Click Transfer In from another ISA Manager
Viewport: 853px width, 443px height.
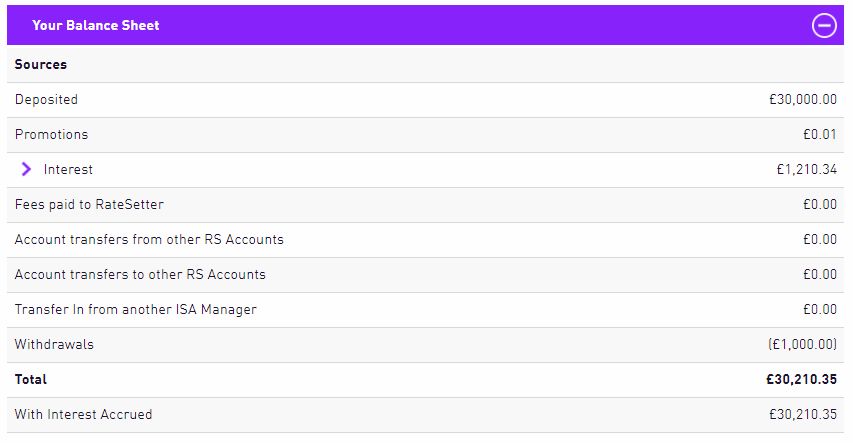point(135,309)
